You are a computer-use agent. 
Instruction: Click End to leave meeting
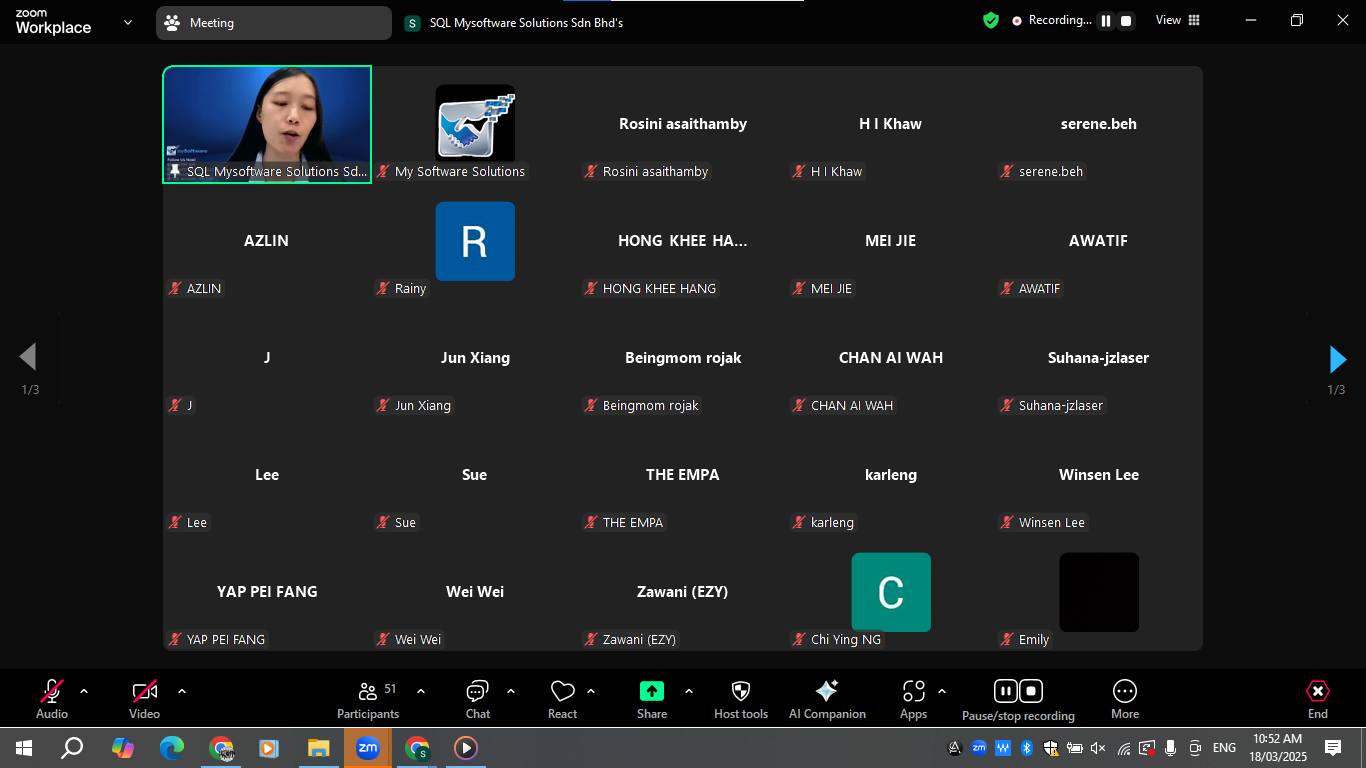tap(1317, 699)
